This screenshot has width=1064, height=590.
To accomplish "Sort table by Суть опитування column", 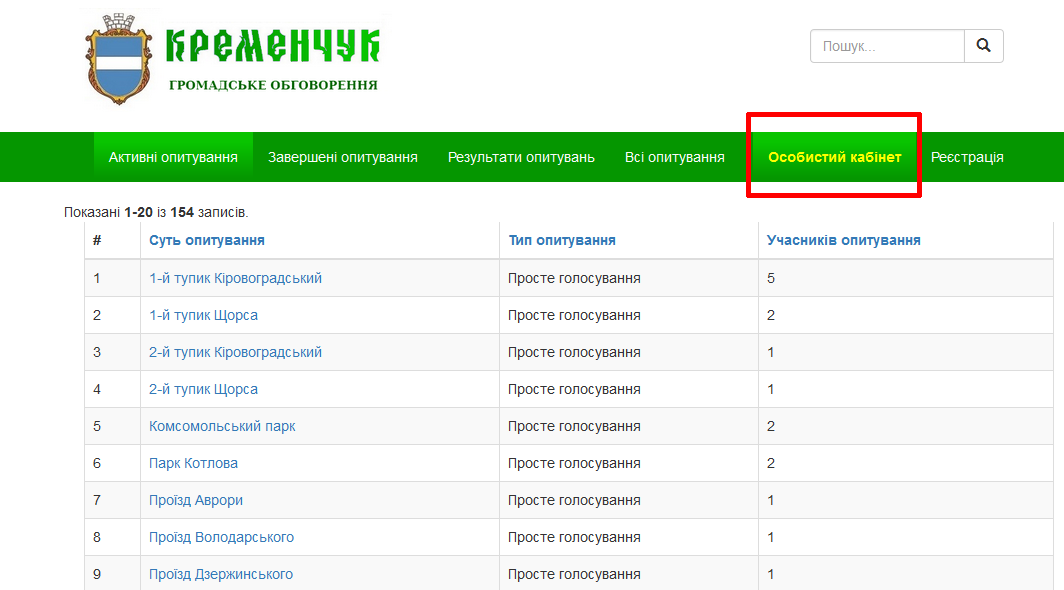I will 207,240.
